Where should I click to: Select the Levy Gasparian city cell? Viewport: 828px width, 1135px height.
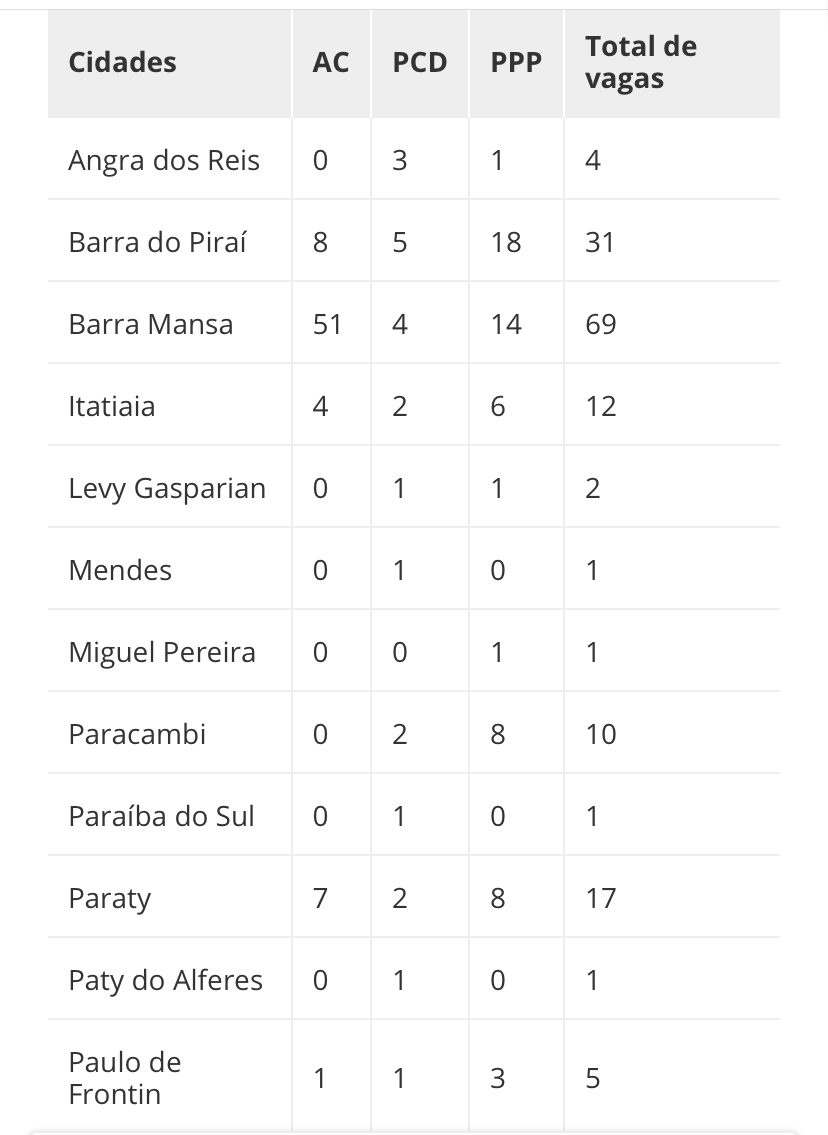pos(167,488)
